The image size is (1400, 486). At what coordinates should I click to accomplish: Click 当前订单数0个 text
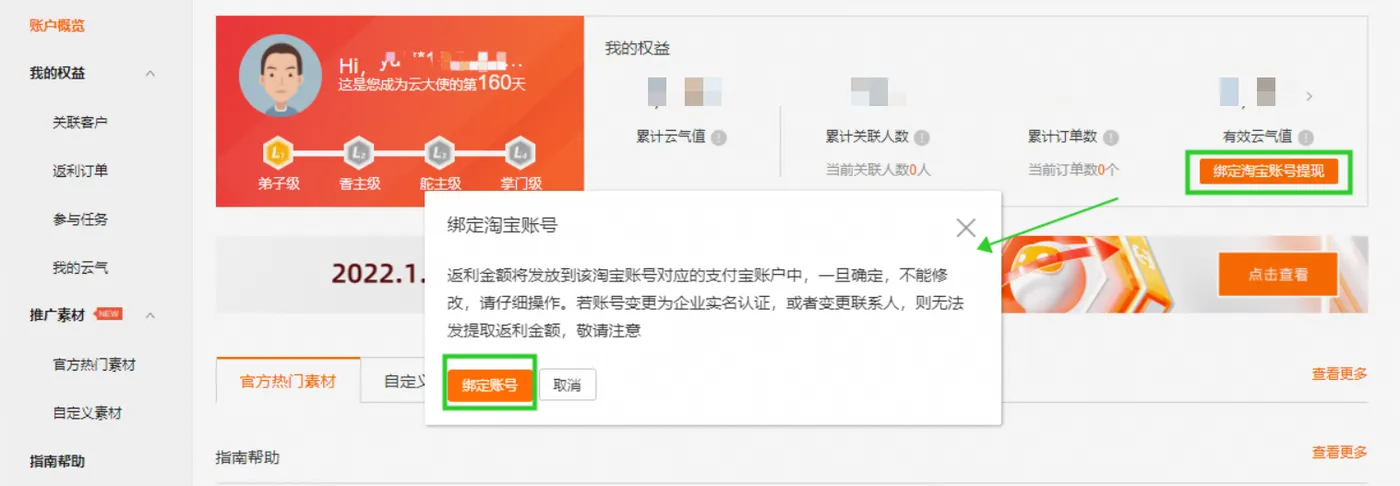pos(1073,170)
